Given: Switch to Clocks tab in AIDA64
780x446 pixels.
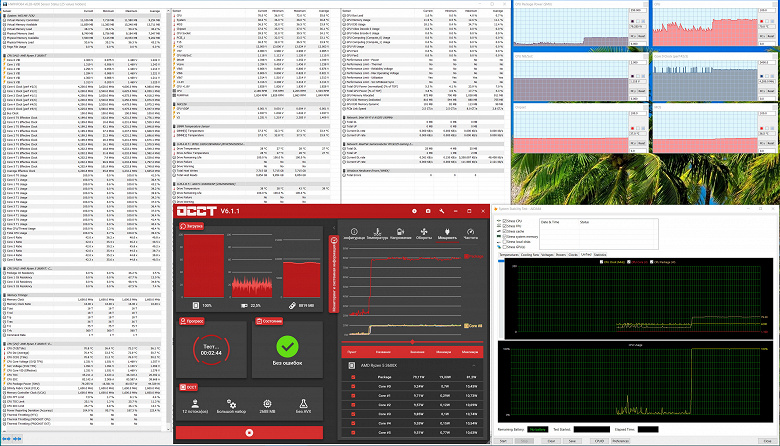Looking at the screenshot, I should coord(573,255).
